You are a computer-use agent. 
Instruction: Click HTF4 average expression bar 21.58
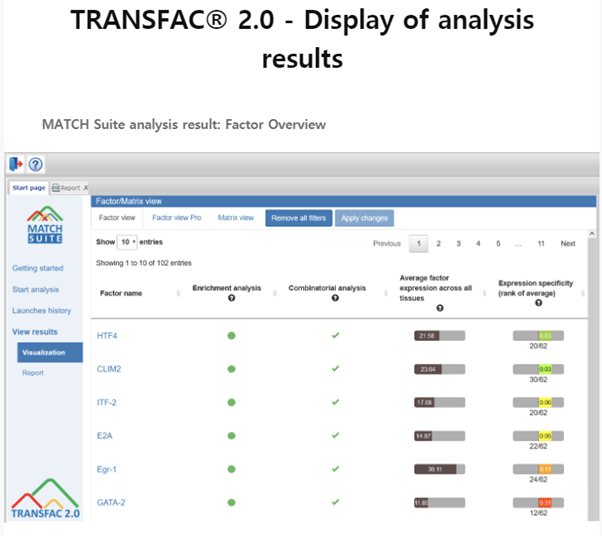click(x=440, y=336)
